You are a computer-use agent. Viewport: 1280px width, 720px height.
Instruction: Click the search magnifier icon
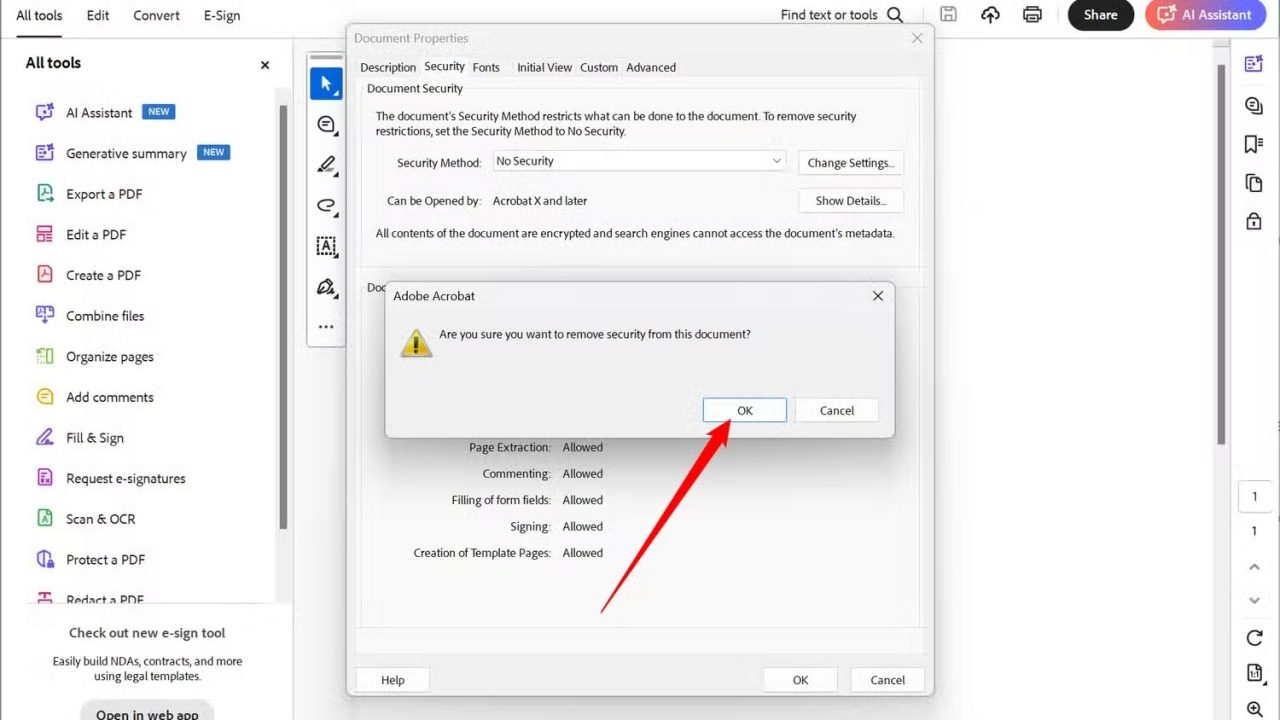tap(895, 15)
